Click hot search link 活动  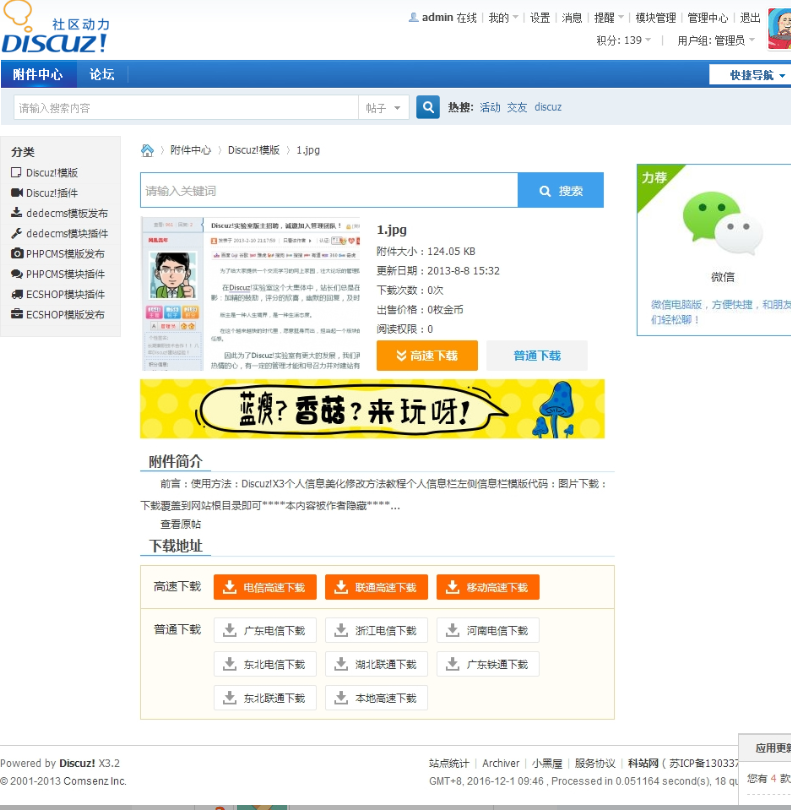pyautogui.click(x=490, y=107)
